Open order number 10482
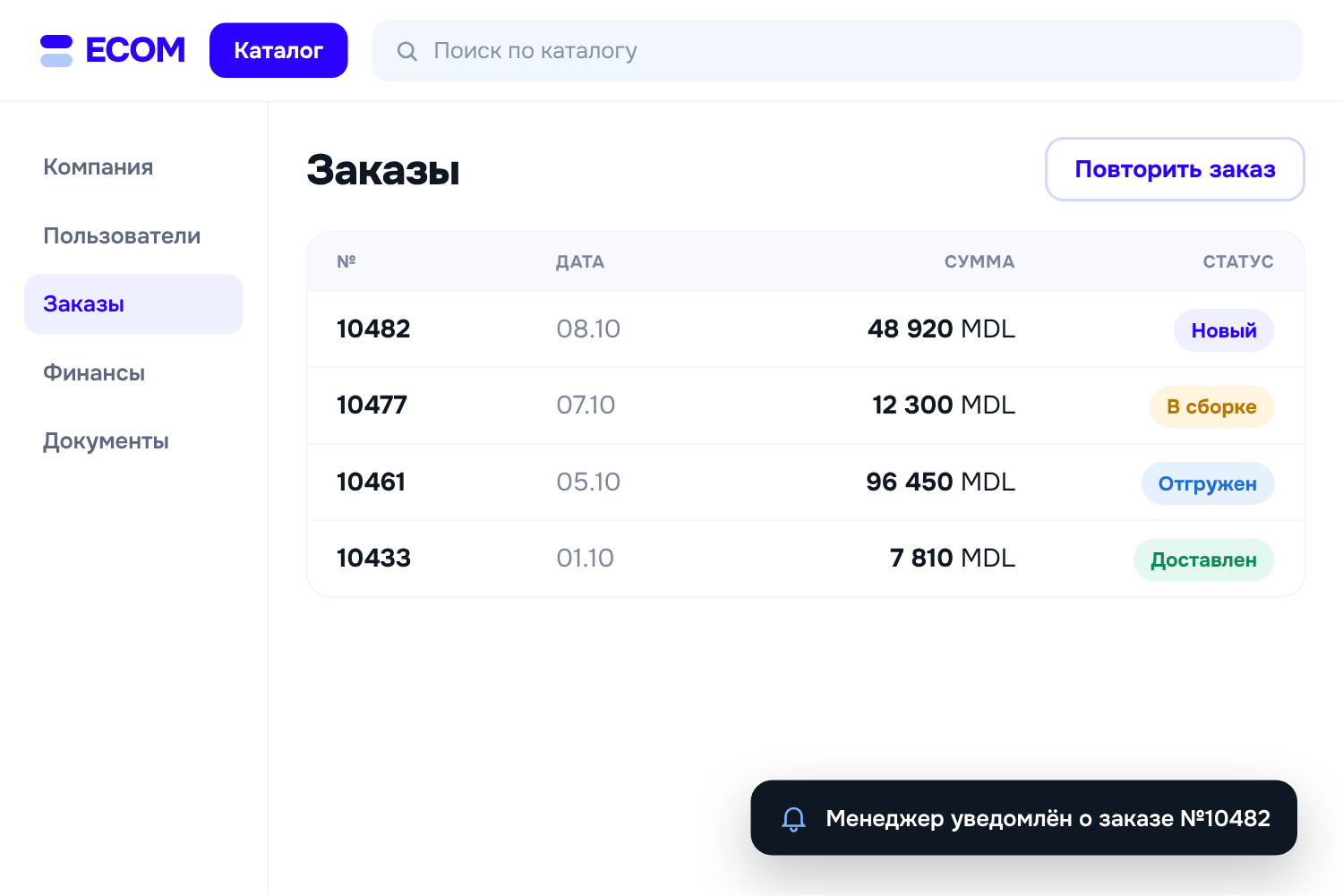 [x=373, y=329]
